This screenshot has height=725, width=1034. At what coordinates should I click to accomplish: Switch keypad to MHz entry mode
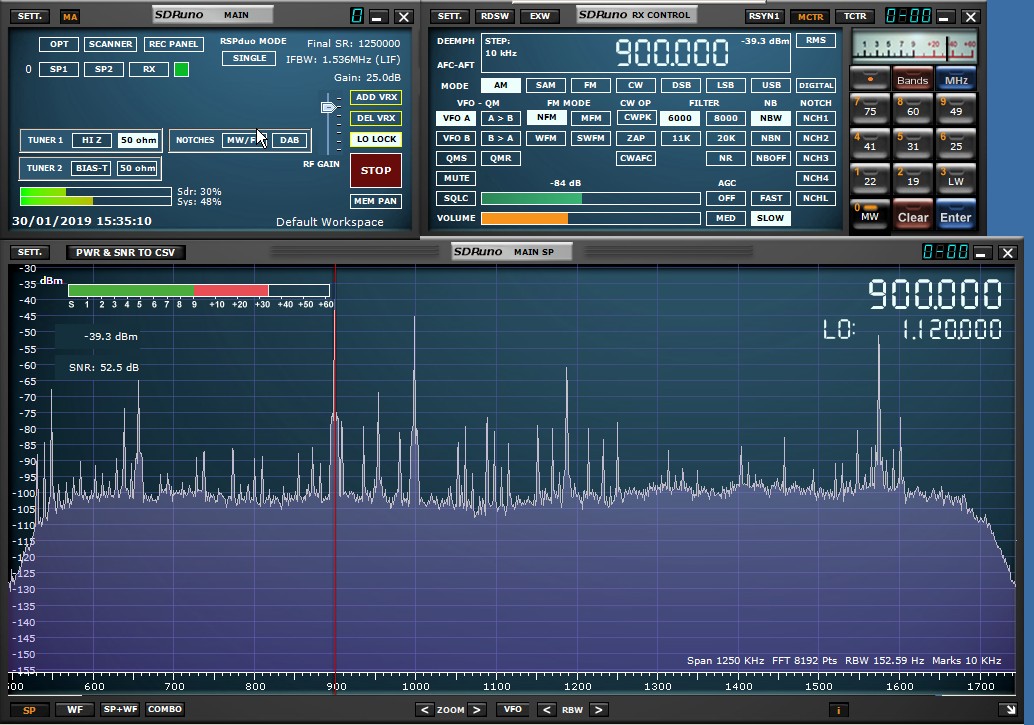click(x=956, y=79)
